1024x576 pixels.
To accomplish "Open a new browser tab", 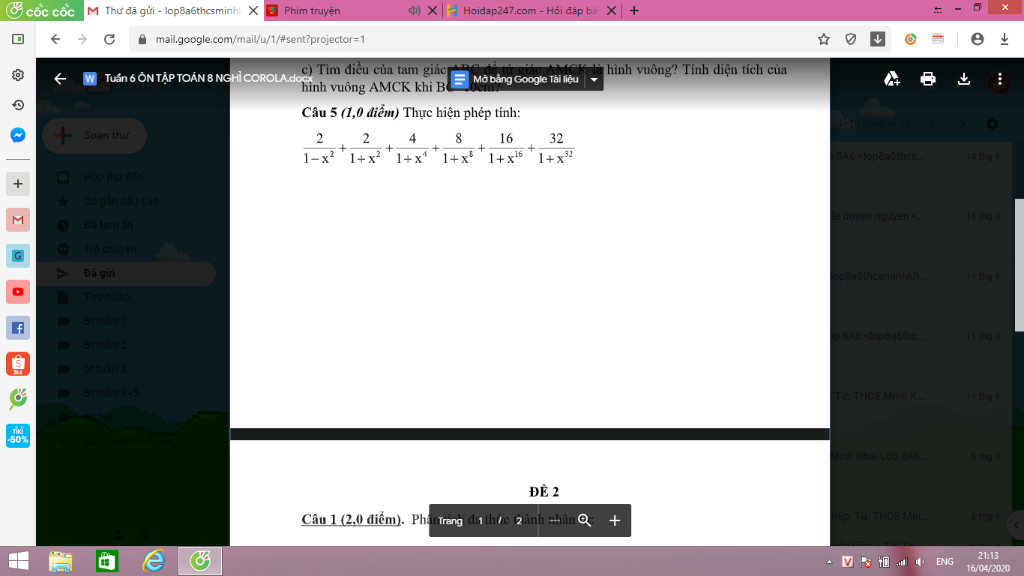I will coord(634,10).
